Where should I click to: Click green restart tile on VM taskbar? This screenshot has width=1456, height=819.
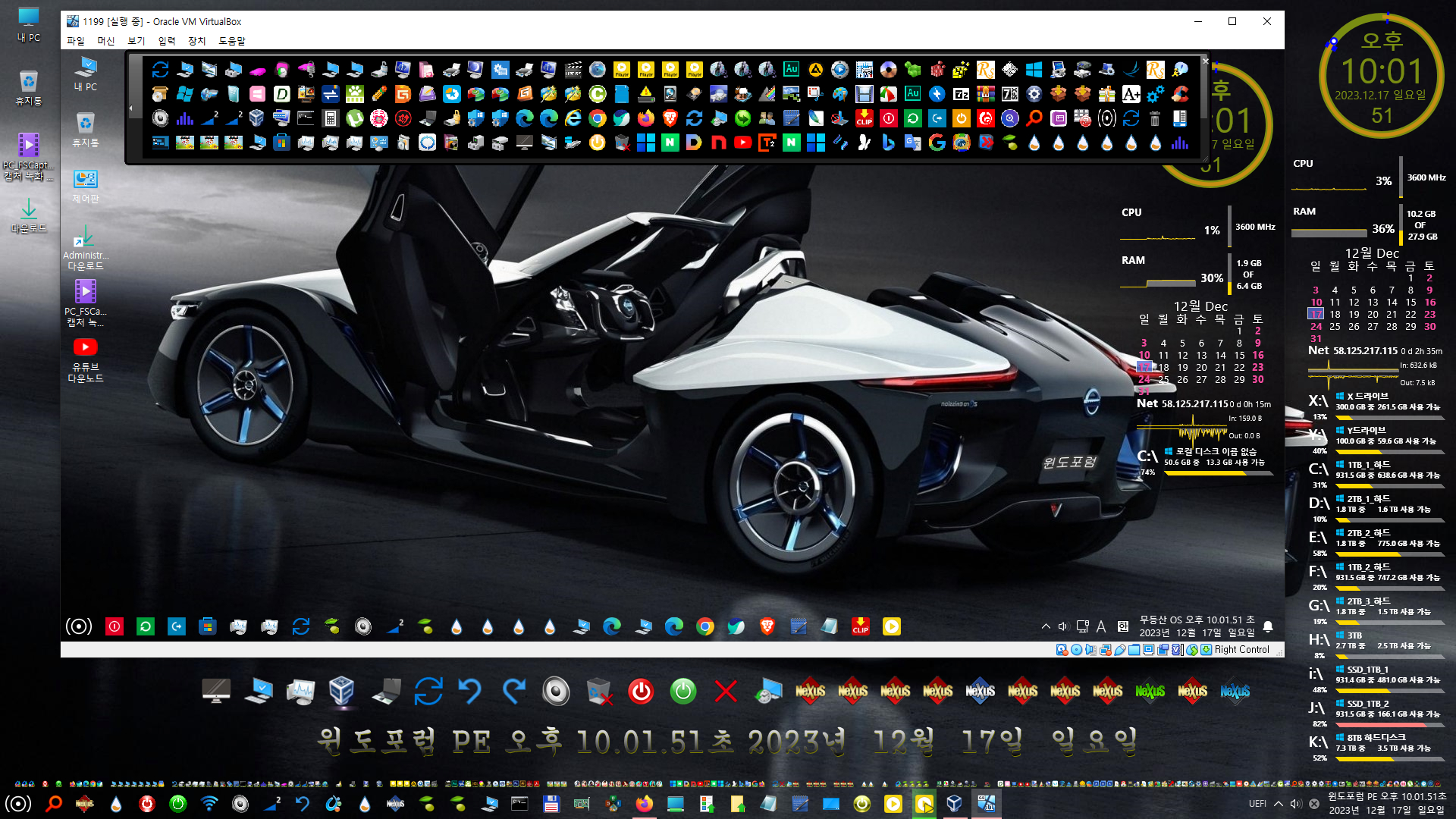[146, 626]
